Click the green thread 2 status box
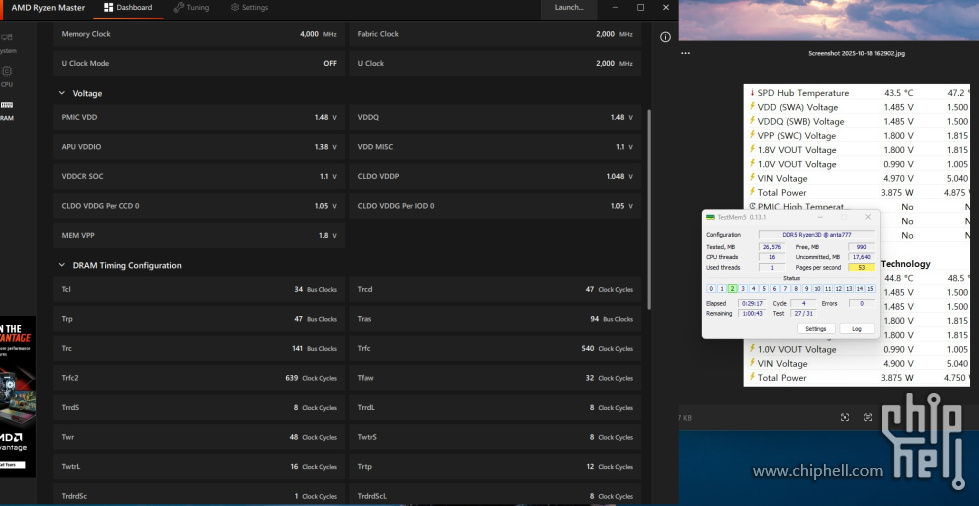 click(x=732, y=289)
